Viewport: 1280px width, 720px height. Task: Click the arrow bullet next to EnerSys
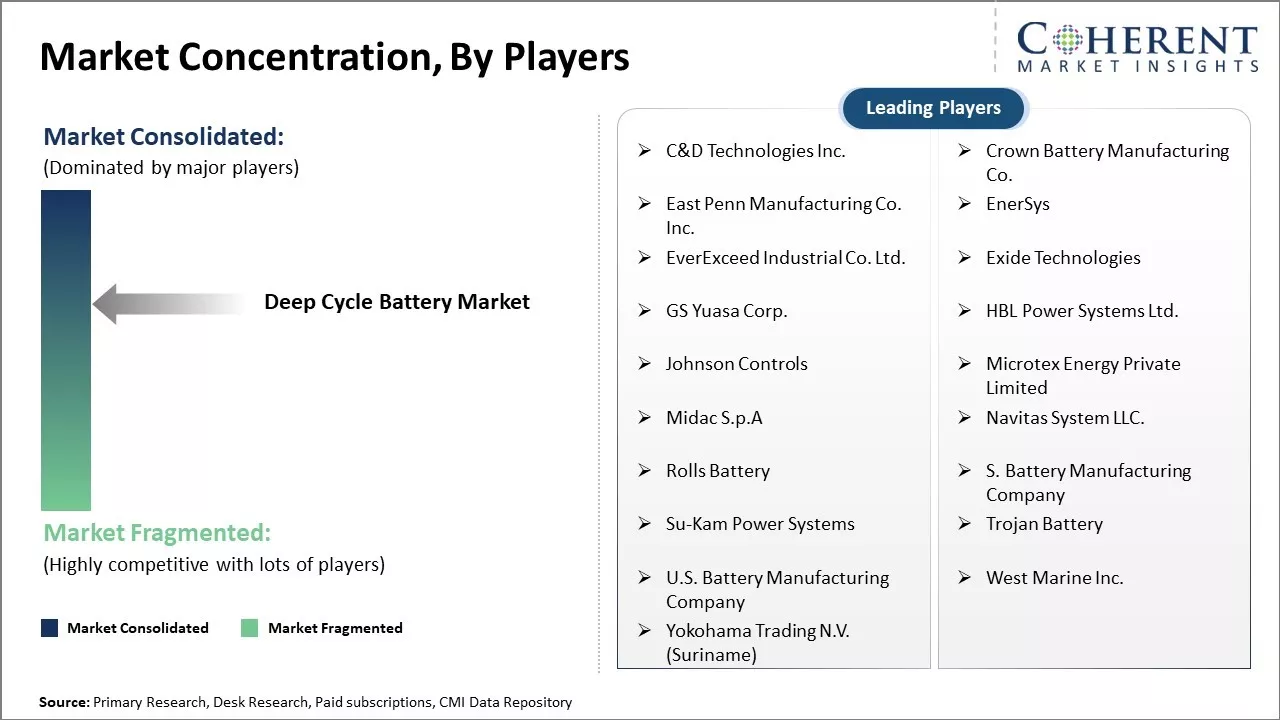click(x=965, y=204)
